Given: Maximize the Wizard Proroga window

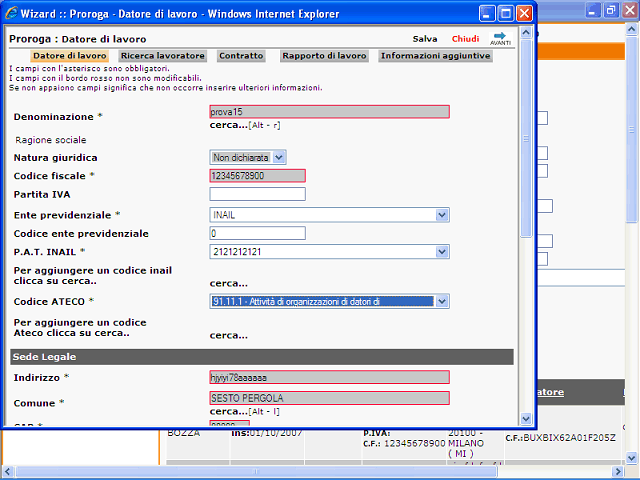Looking at the screenshot, I should (x=506, y=14).
